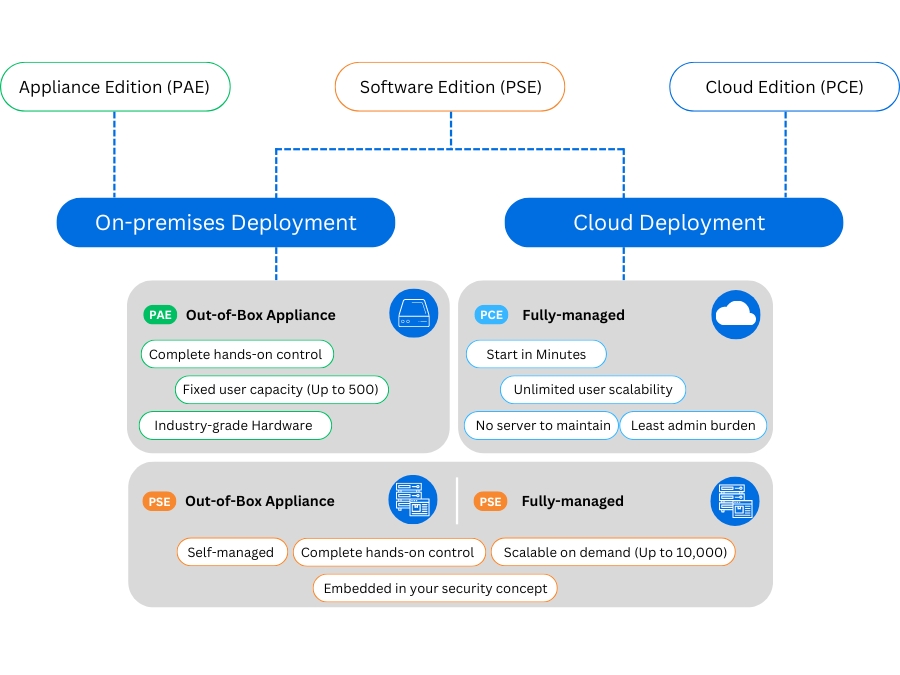Screen dimensions: 900x675
Task: Click the hardware appliance icon
Action: (413, 313)
